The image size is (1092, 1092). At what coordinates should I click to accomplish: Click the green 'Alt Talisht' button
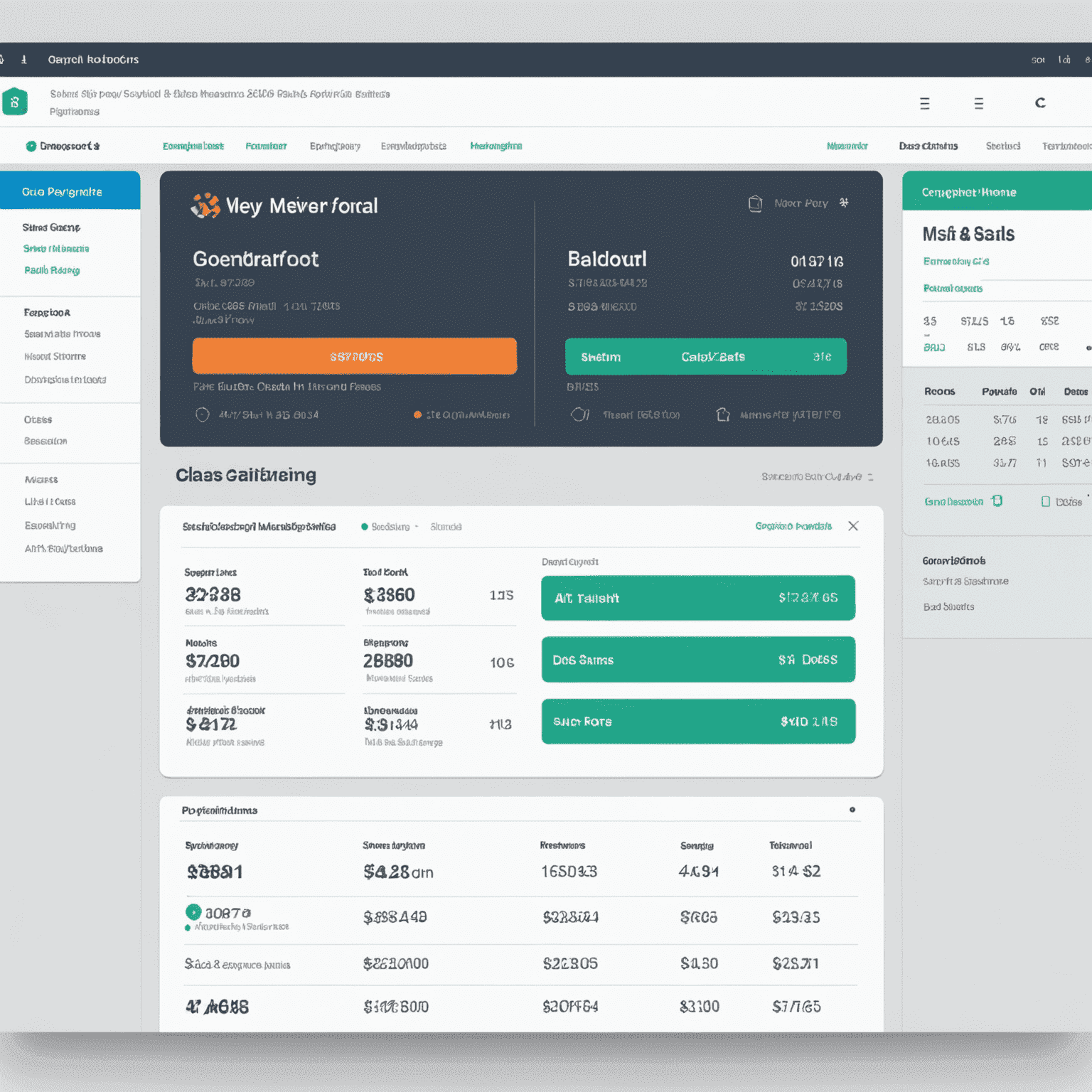click(x=698, y=598)
